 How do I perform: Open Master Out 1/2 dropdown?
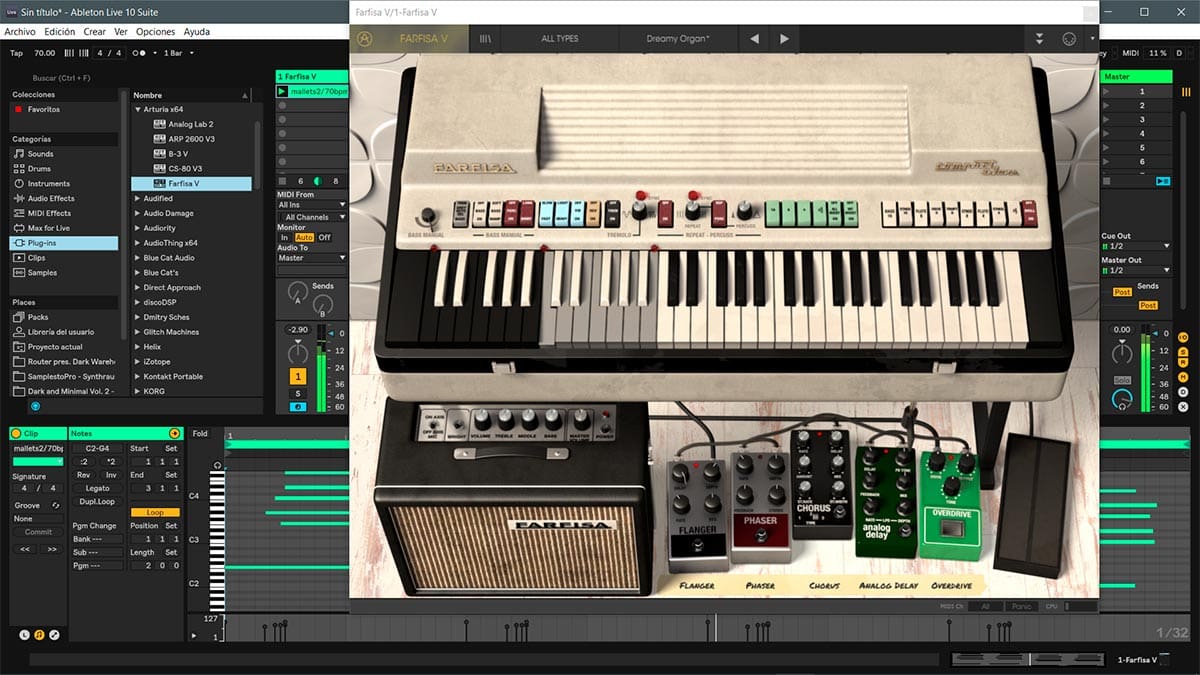(1136, 270)
